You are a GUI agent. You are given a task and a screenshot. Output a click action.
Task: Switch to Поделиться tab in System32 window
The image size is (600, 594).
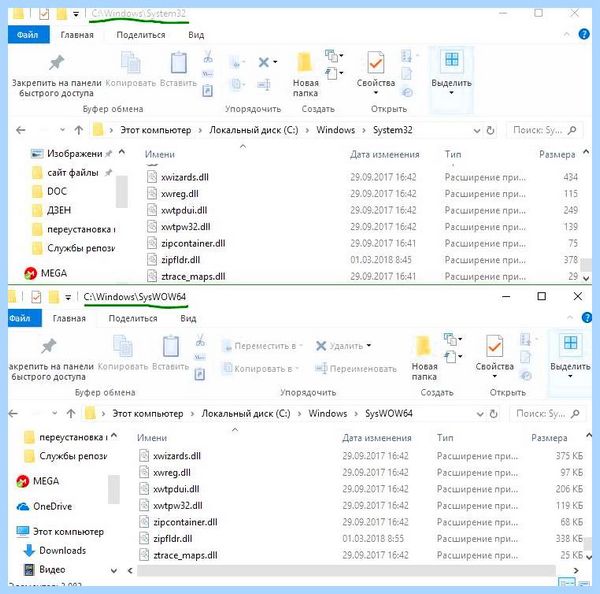click(141, 35)
